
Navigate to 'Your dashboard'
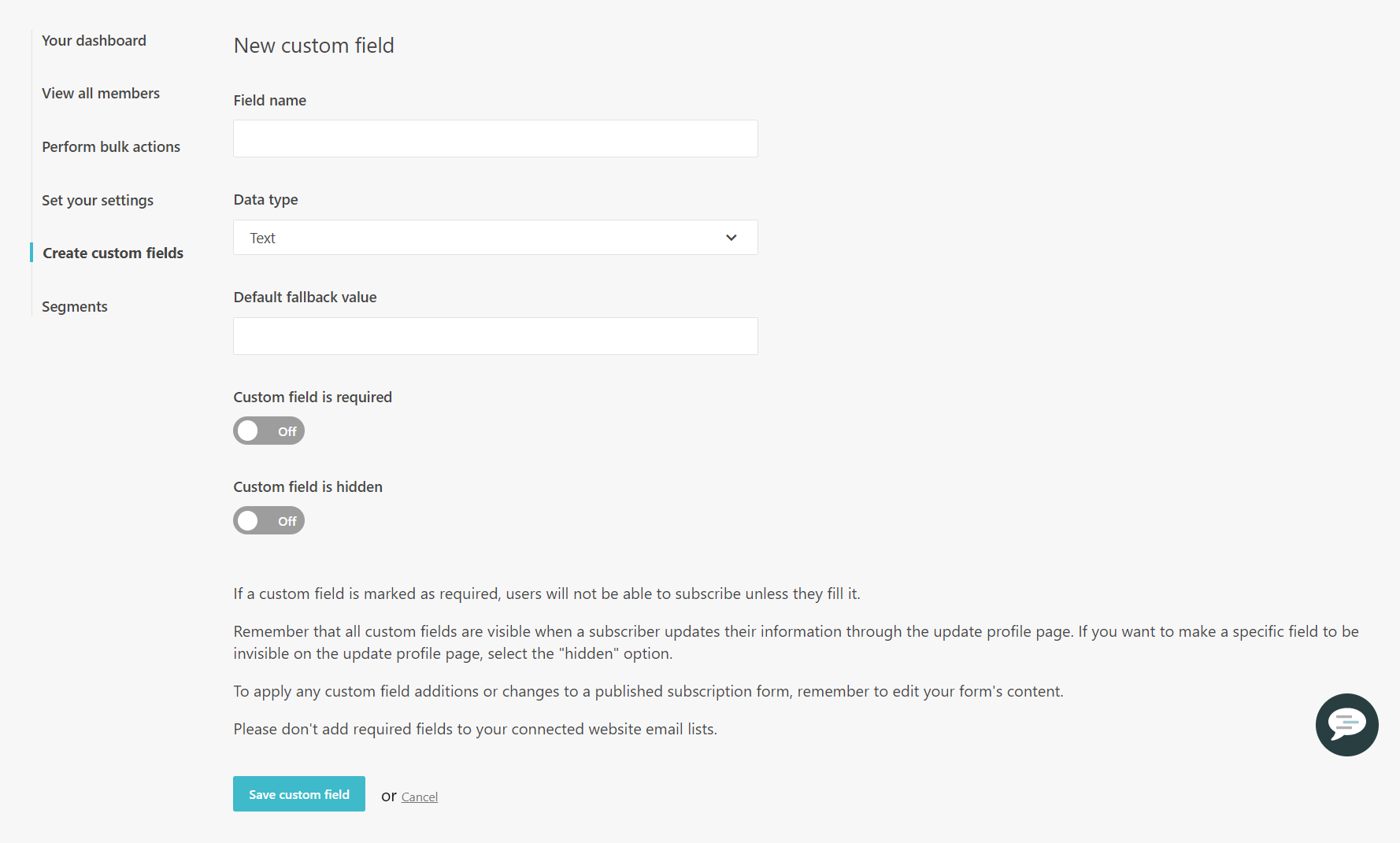94,40
